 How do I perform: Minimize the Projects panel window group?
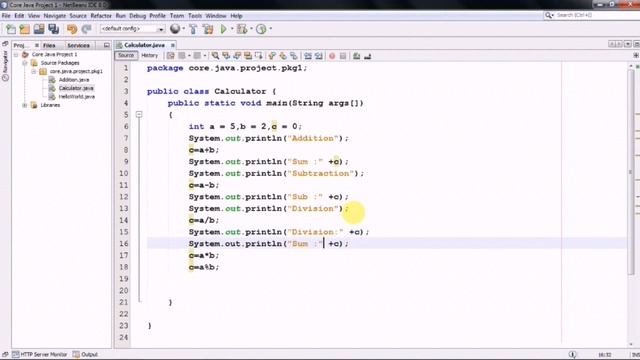tap(107, 45)
